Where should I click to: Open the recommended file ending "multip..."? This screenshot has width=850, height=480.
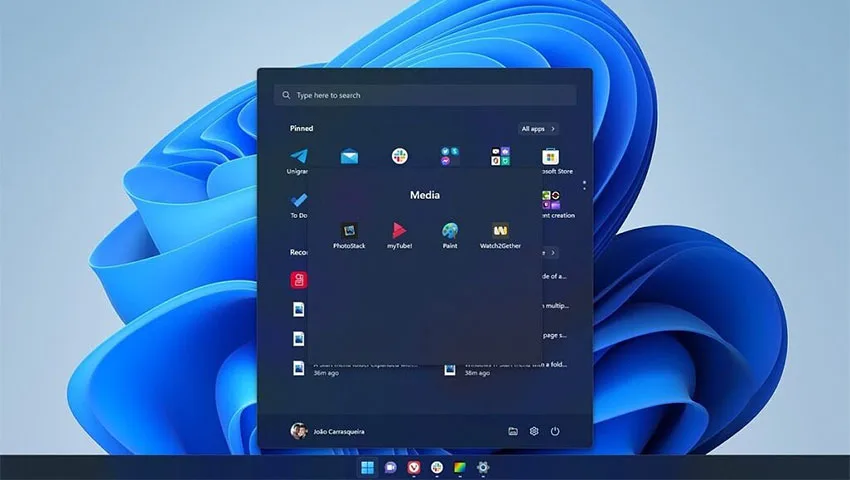coord(556,306)
